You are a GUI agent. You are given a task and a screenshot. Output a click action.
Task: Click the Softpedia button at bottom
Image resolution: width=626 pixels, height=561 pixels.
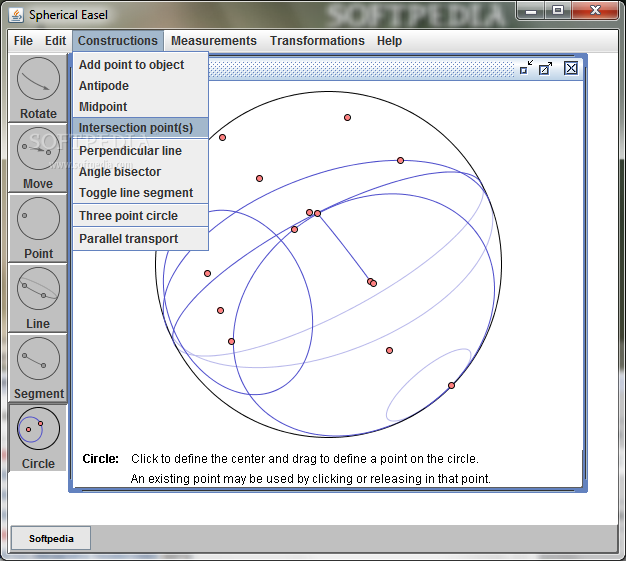51,538
